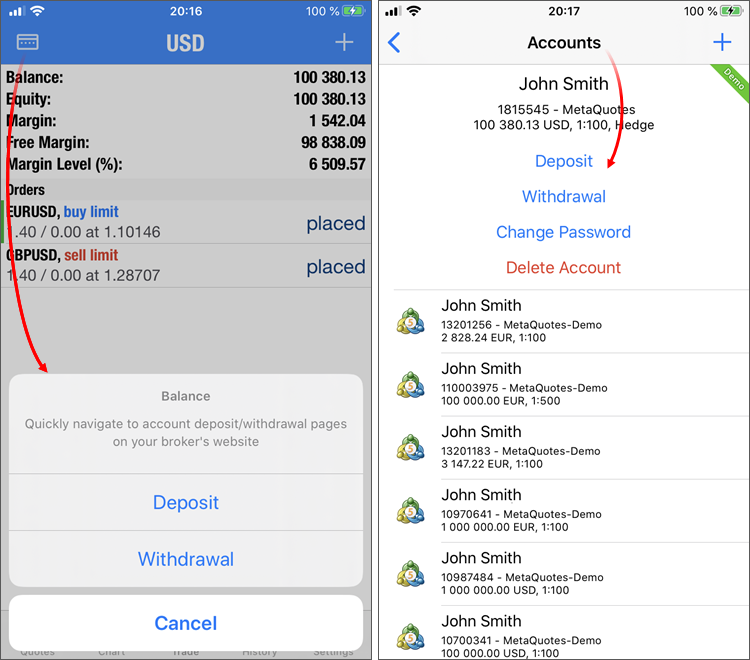Open Deposit link under account 1815545
Screen dimensions: 750x660
pyautogui.click(x=563, y=161)
